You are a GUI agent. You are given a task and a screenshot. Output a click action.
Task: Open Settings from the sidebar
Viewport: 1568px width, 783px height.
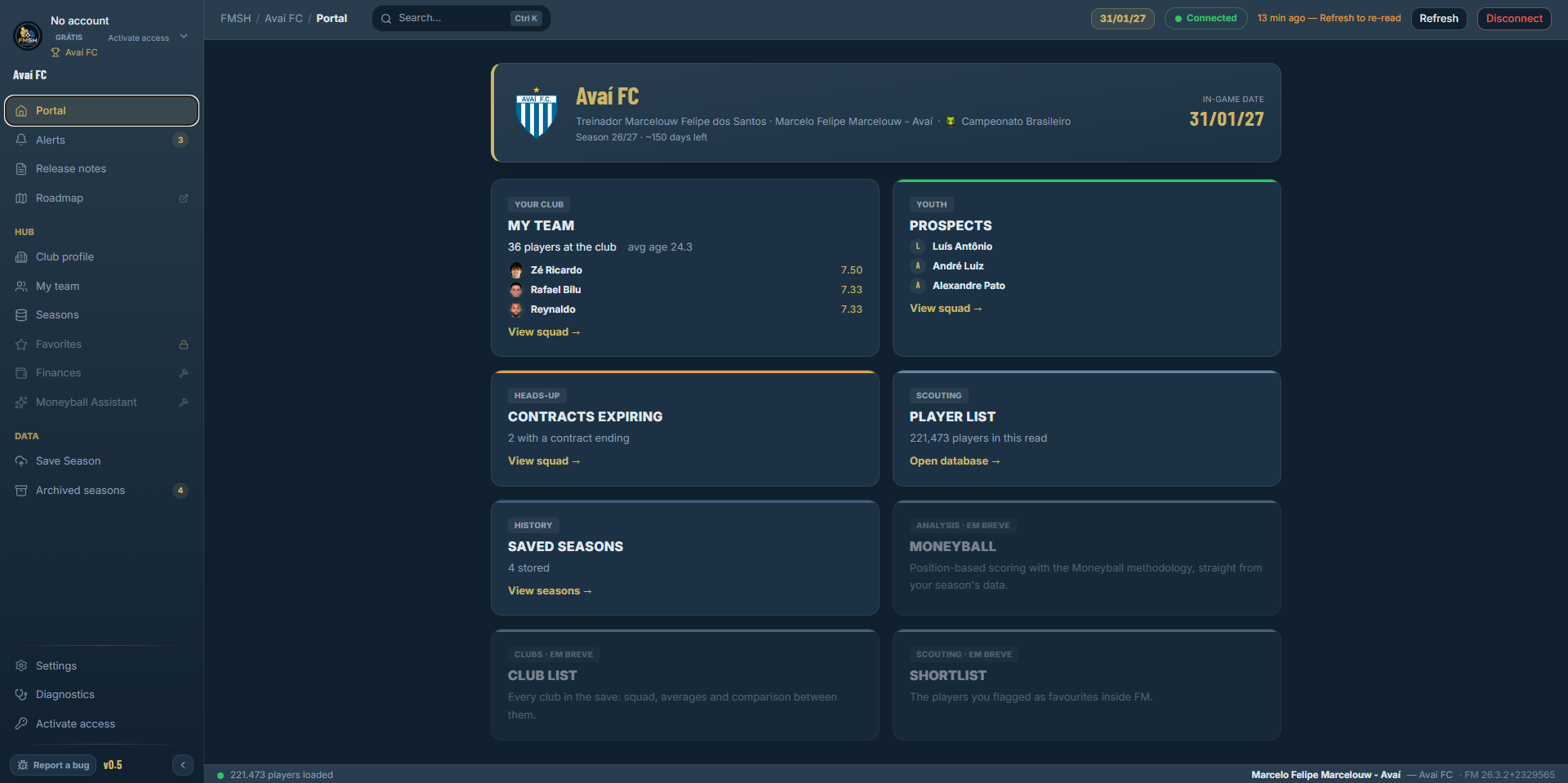tap(101, 666)
